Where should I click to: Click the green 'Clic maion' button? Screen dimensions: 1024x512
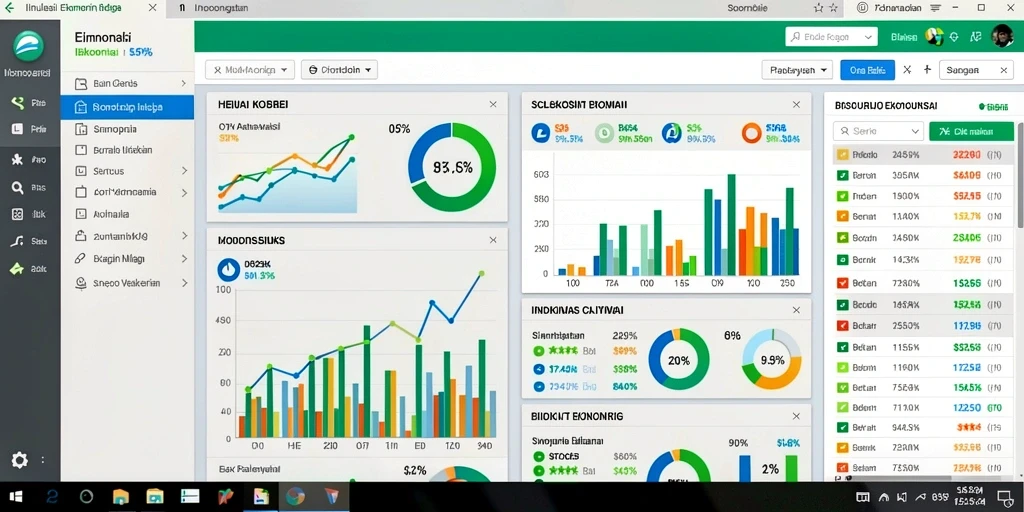point(971,131)
